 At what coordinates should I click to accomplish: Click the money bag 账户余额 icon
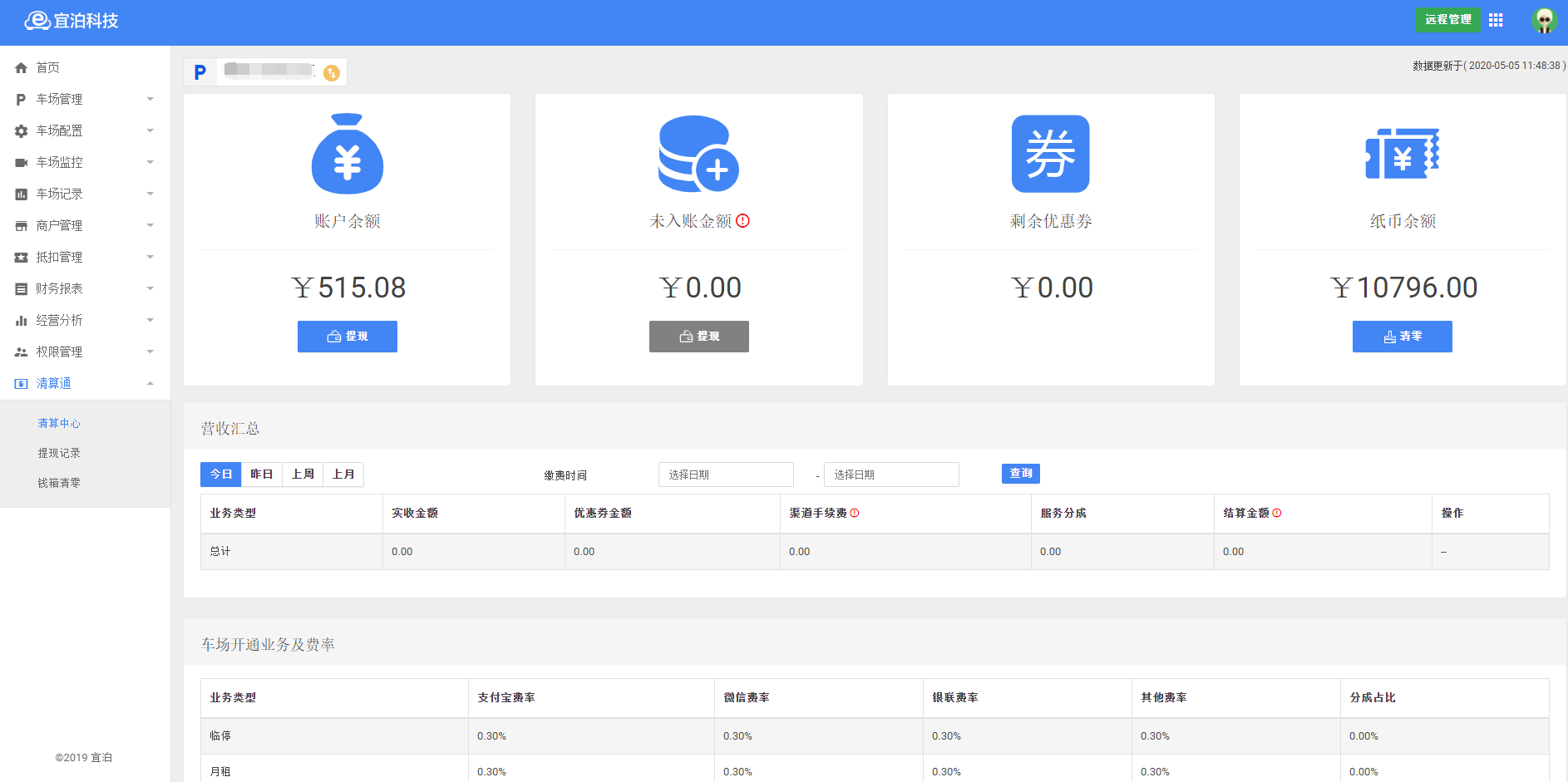click(x=348, y=154)
